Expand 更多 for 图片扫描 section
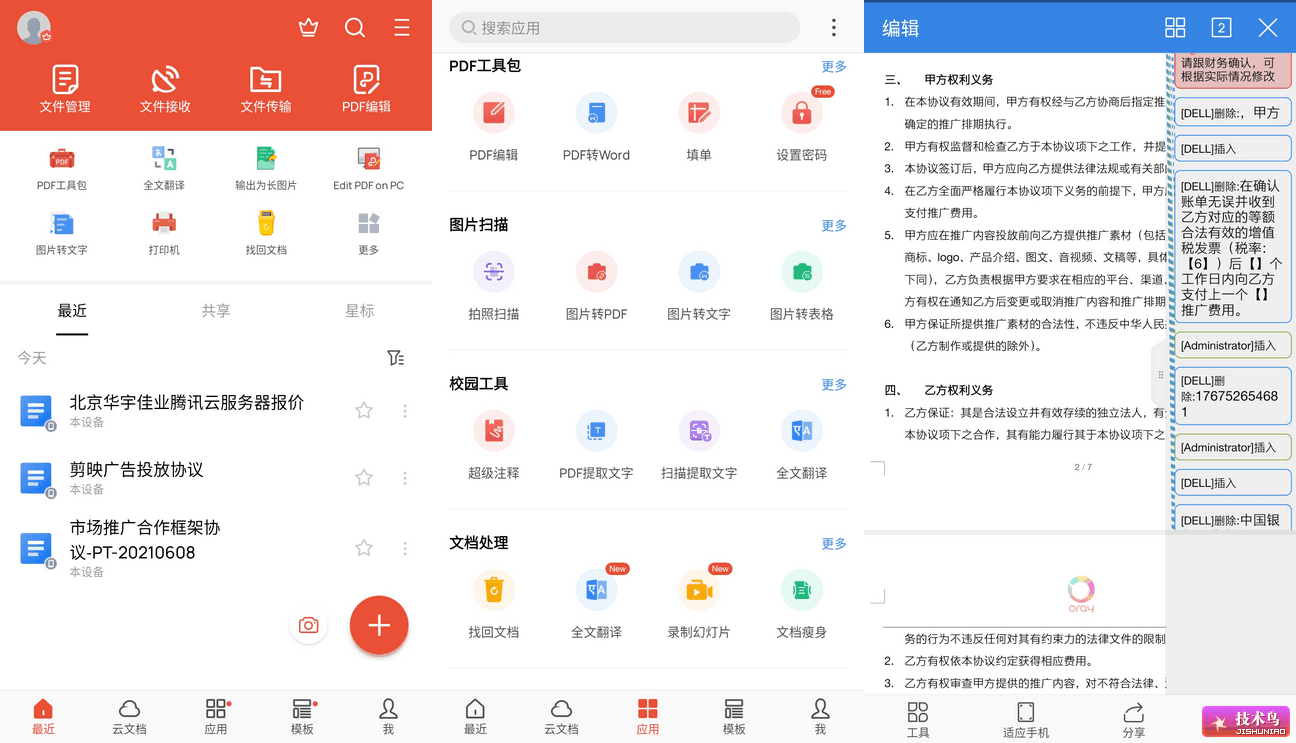The width and height of the screenshot is (1296, 743). (x=834, y=225)
